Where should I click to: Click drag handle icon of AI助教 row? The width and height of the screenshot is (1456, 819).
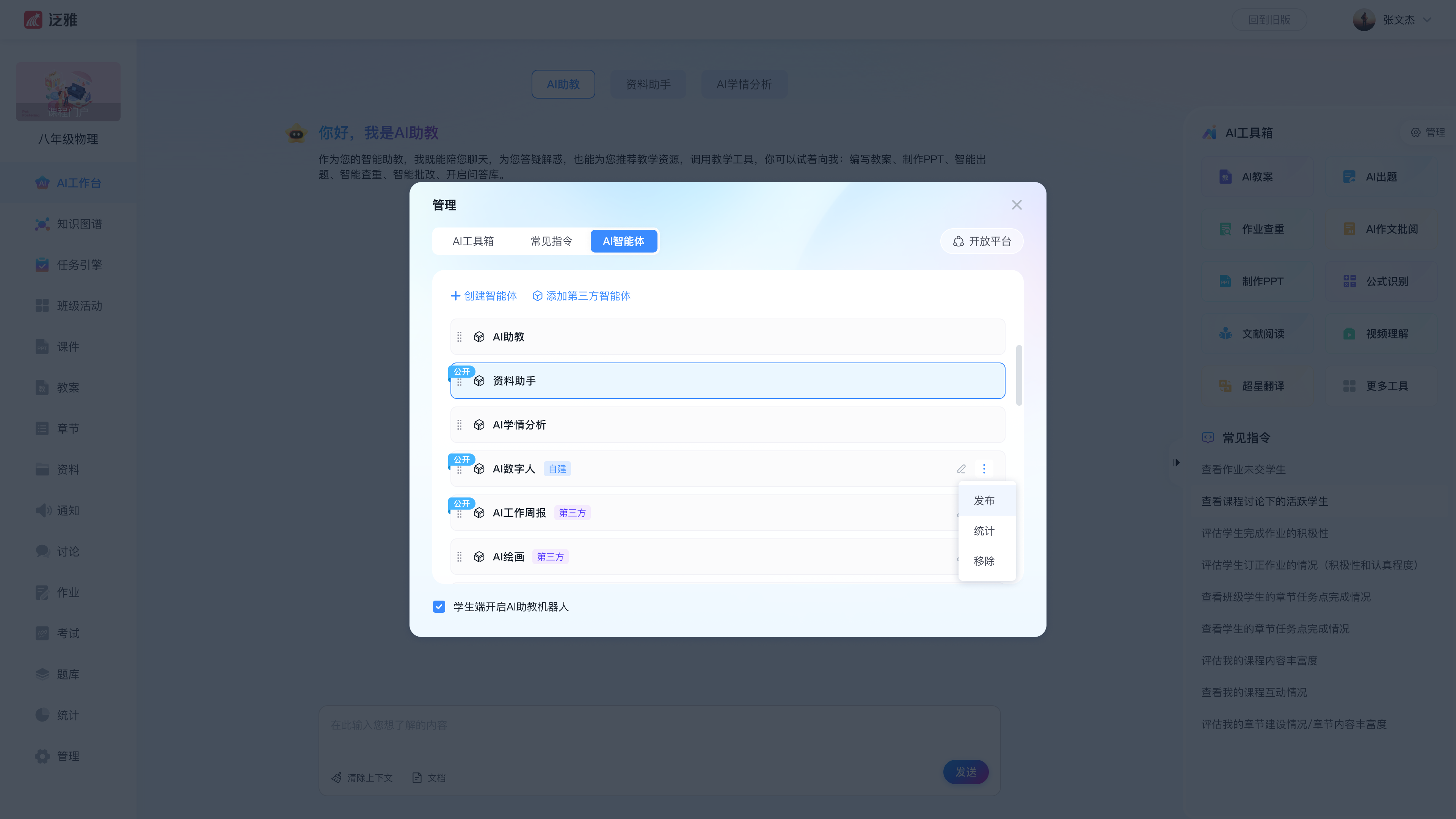pyautogui.click(x=459, y=337)
